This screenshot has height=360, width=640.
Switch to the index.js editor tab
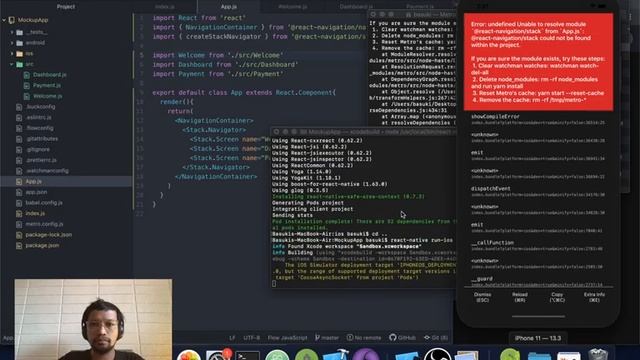[165, 7]
